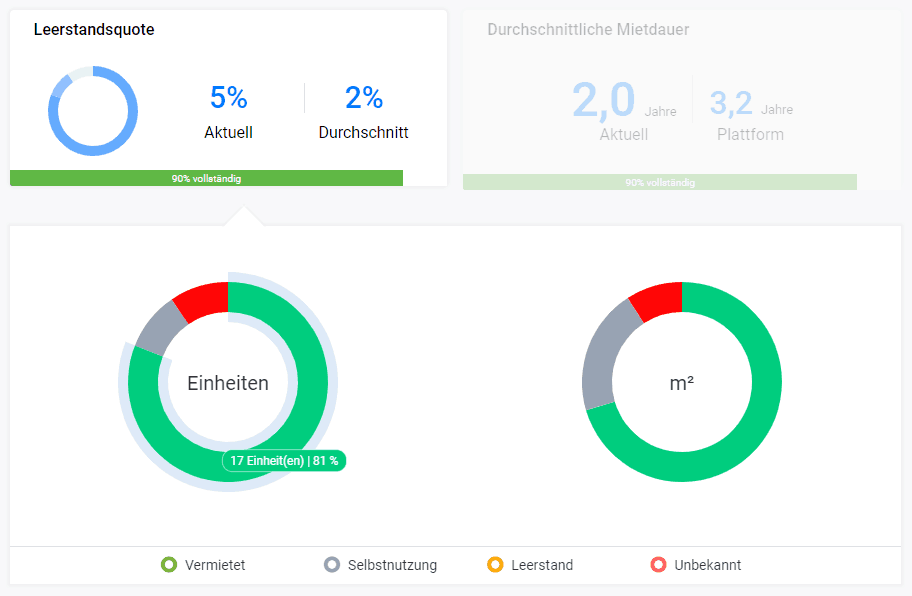Click the orange Leerstand legend circle
This screenshot has height=596, width=912.
[495, 565]
